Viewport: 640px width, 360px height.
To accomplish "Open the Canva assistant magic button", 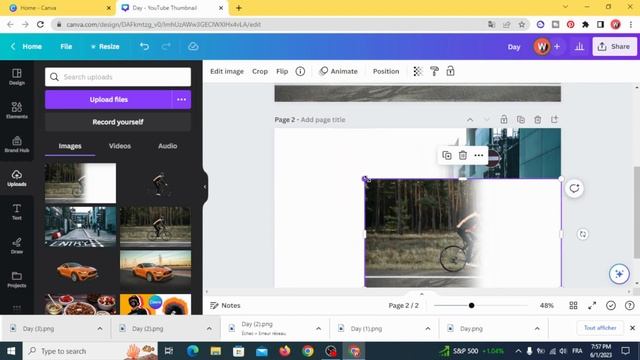I will point(619,273).
